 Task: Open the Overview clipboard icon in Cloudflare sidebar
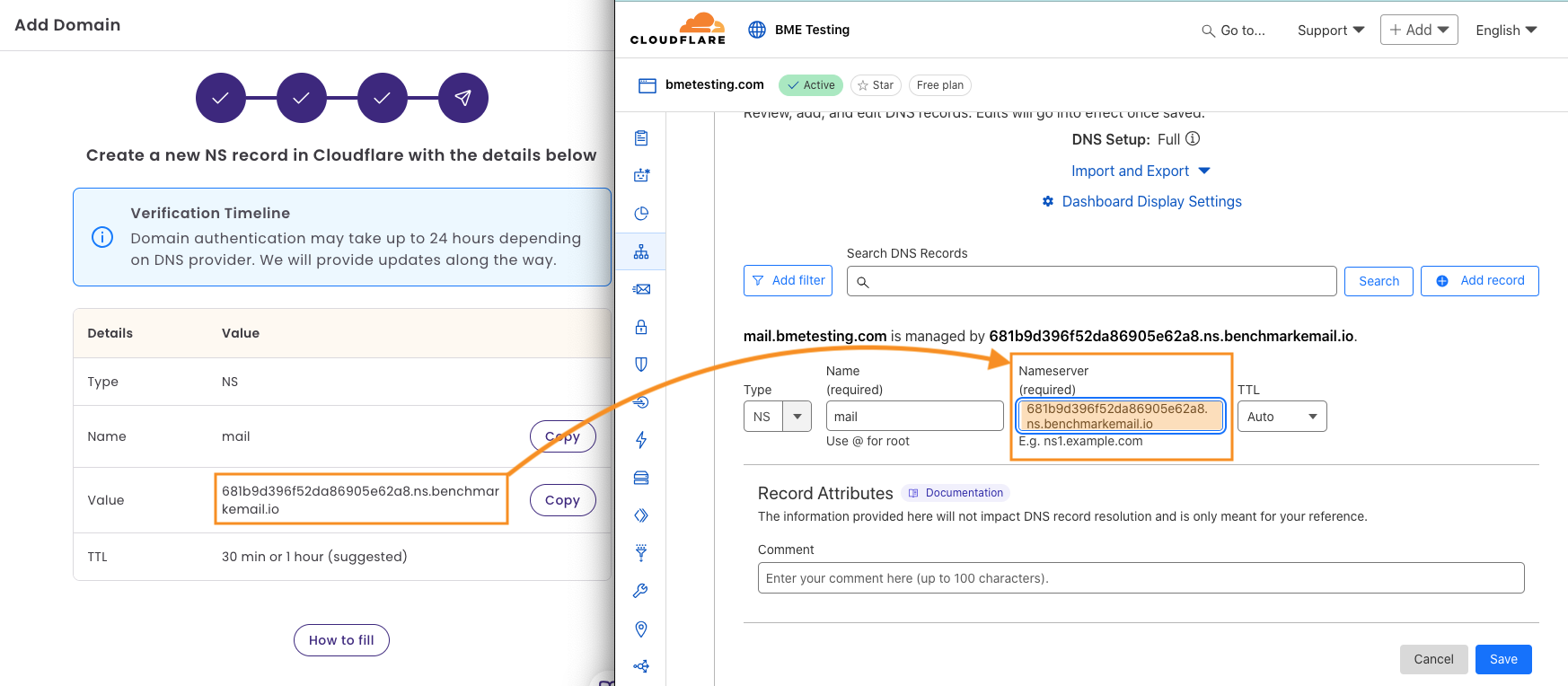(641, 138)
